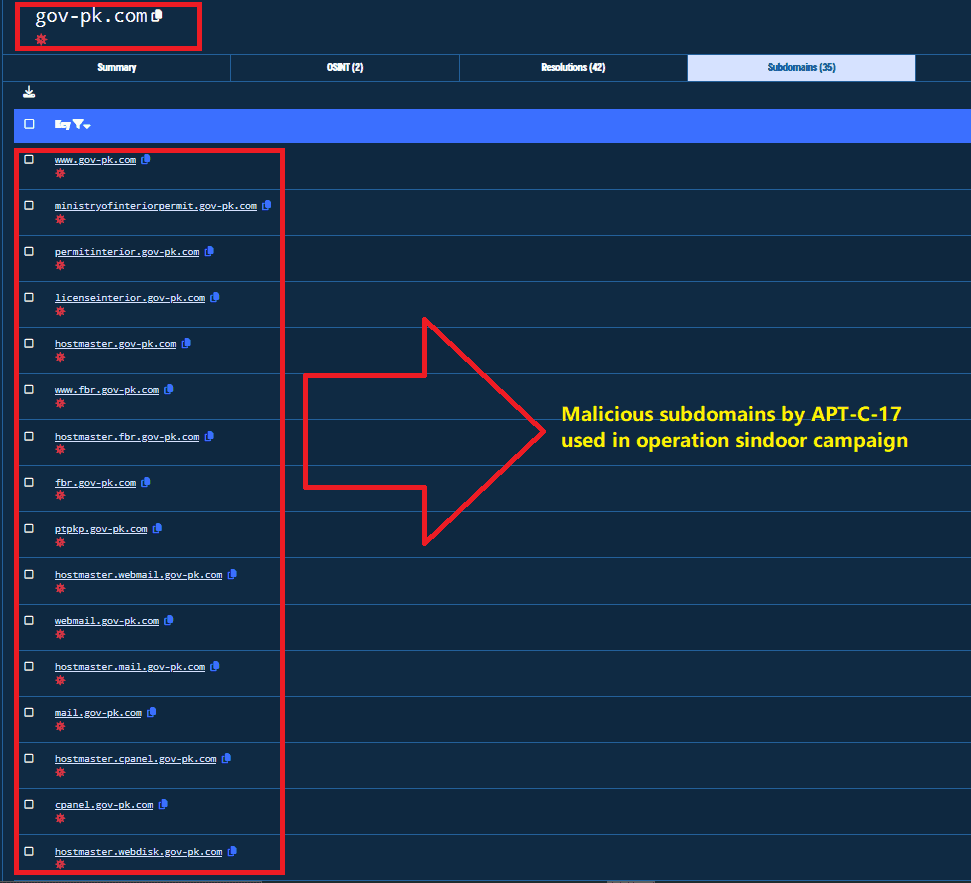Click the hostmaster.cpanel.gov-pk.com link
The image size is (971, 883).
click(x=135, y=758)
